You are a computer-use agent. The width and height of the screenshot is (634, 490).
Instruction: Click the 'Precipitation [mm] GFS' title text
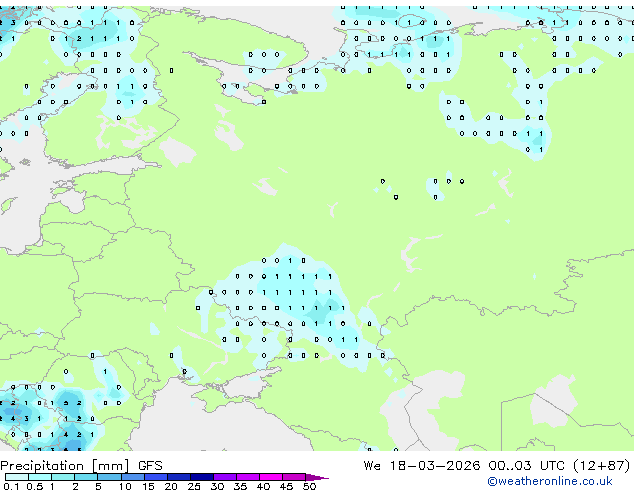(81, 466)
